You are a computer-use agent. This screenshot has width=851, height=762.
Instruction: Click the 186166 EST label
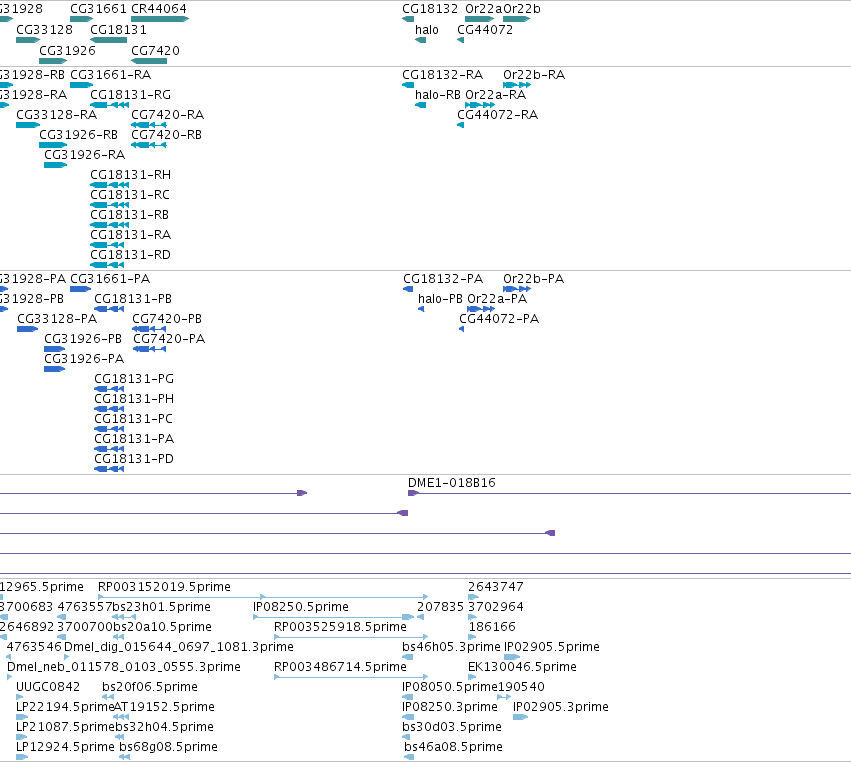(492, 627)
